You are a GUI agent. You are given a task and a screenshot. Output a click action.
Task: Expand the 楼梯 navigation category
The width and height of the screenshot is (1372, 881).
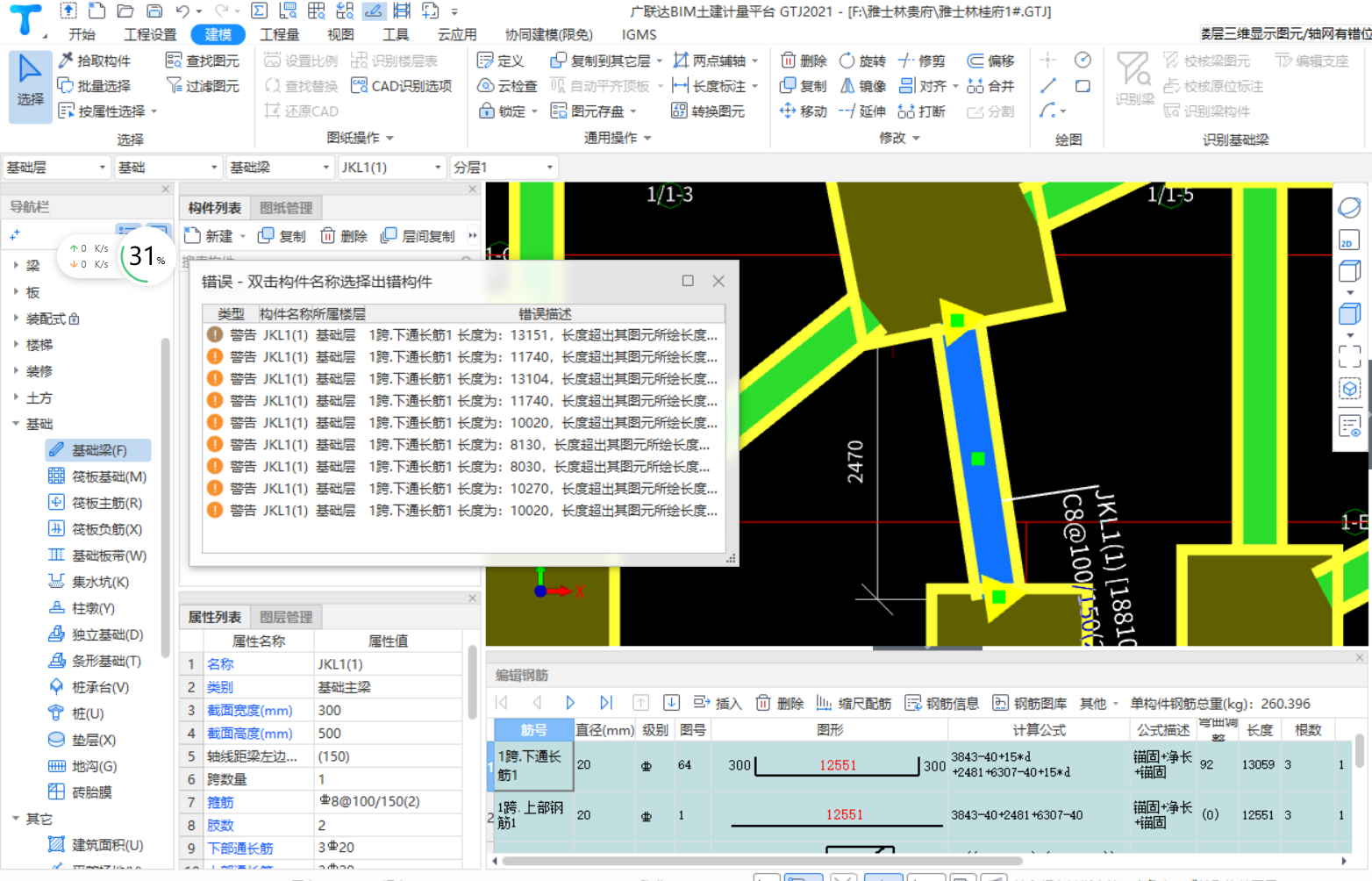(x=16, y=344)
